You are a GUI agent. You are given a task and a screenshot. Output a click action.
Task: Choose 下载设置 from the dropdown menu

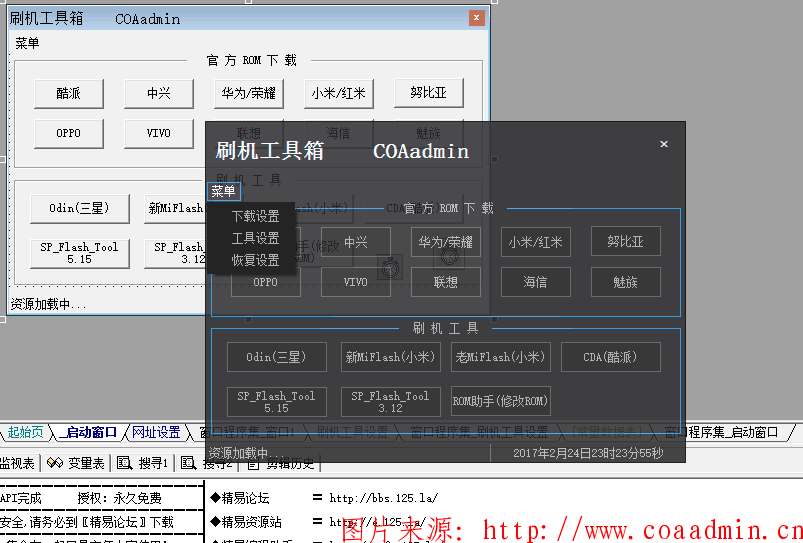pos(255,216)
